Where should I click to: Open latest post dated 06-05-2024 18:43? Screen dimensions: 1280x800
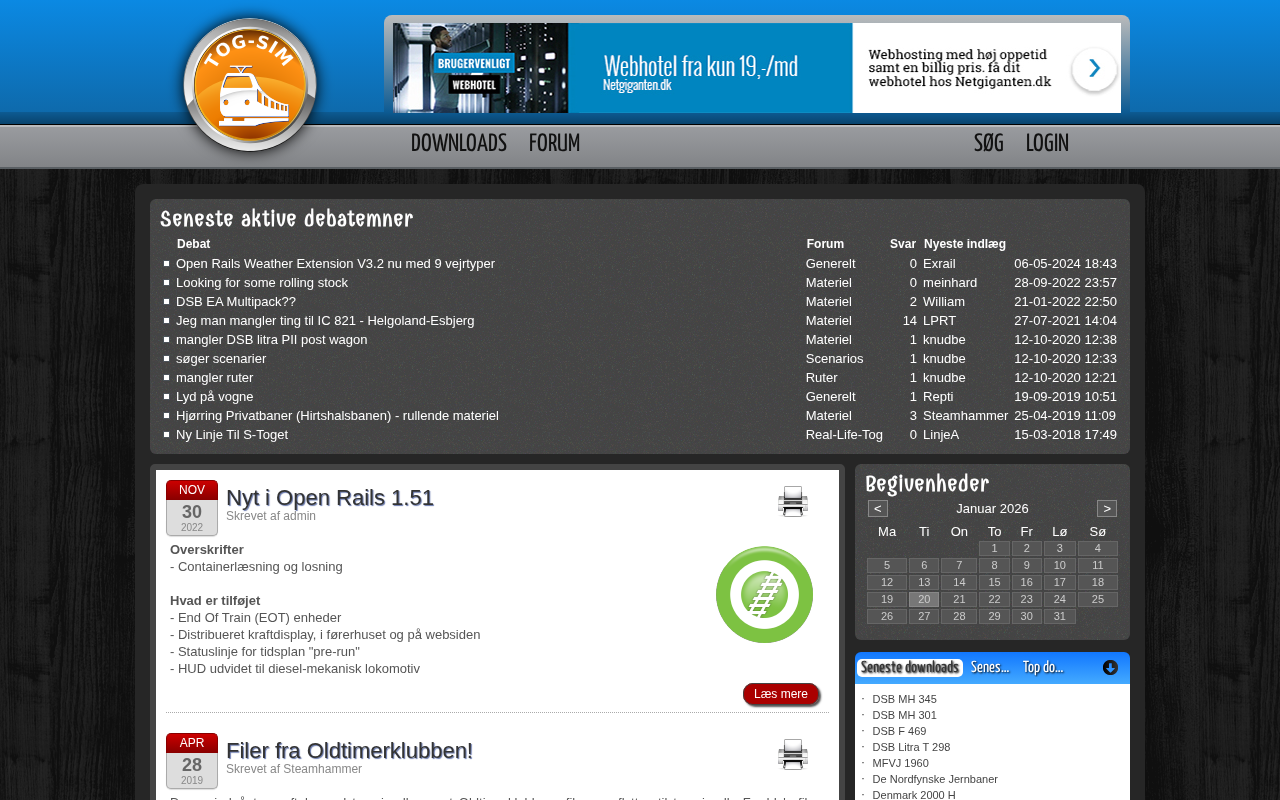(x=1065, y=264)
